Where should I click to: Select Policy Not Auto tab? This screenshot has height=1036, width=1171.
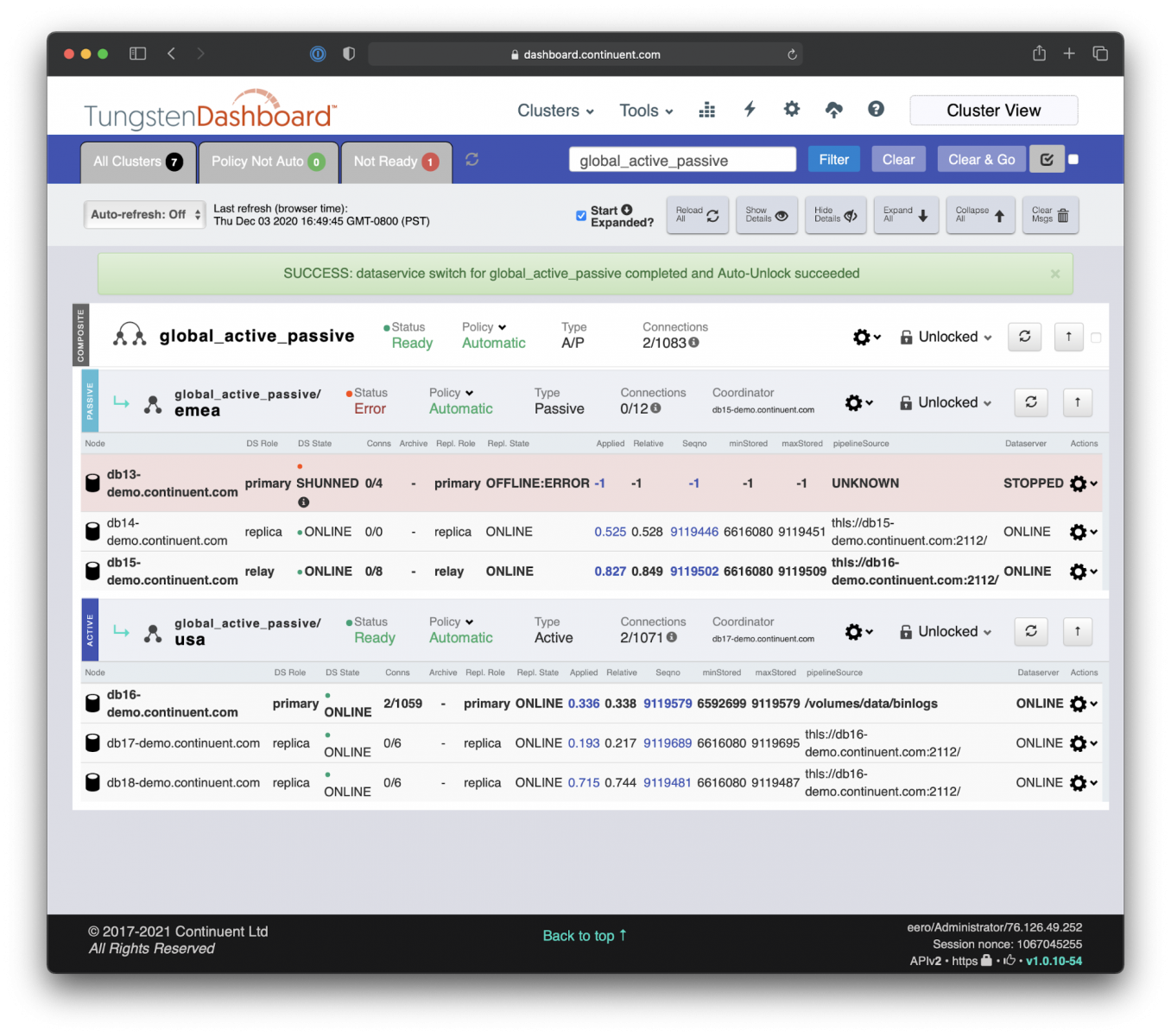click(x=268, y=161)
